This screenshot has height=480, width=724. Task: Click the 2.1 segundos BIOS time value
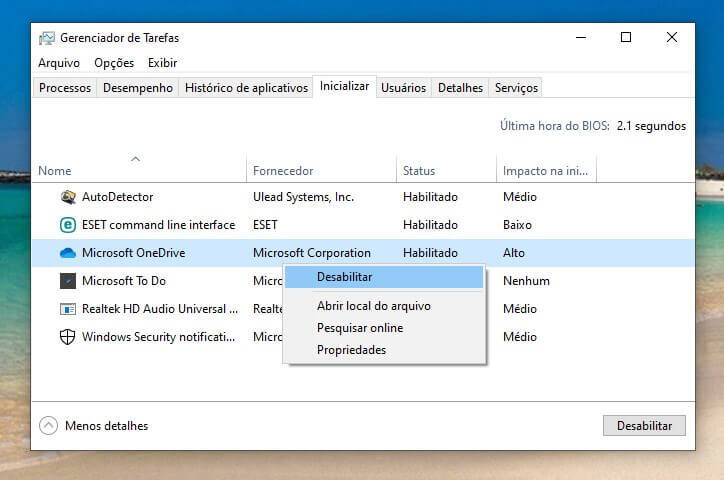pyautogui.click(x=651, y=126)
